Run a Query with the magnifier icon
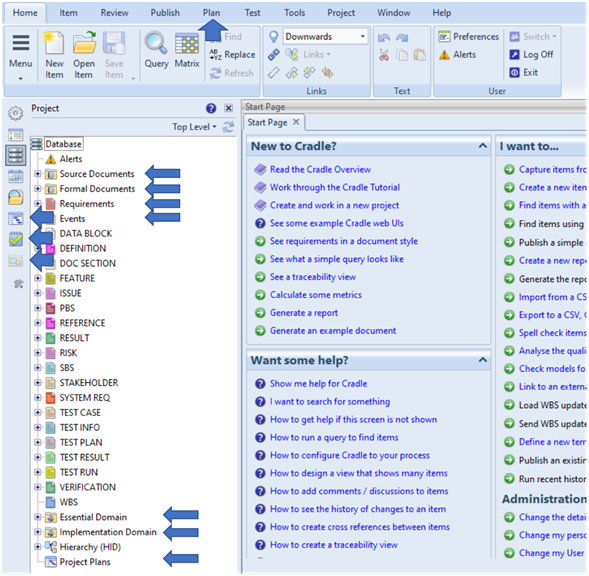The height and width of the screenshot is (576, 589). pyautogui.click(x=156, y=50)
